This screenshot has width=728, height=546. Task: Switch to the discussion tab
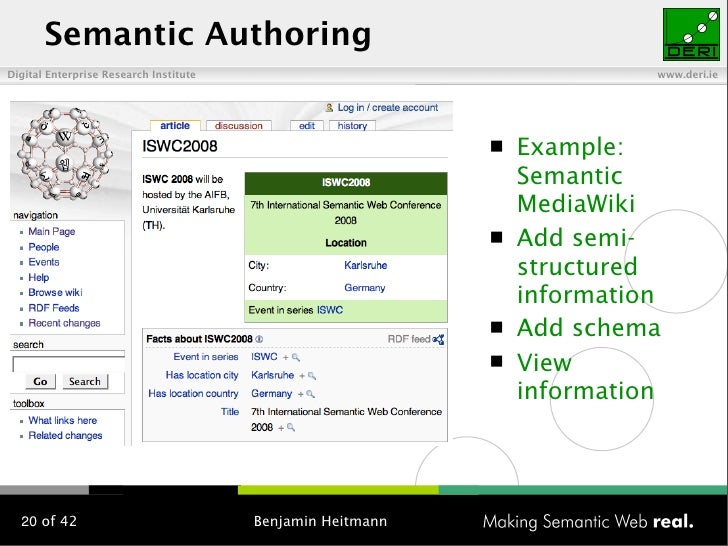click(x=239, y=126)
